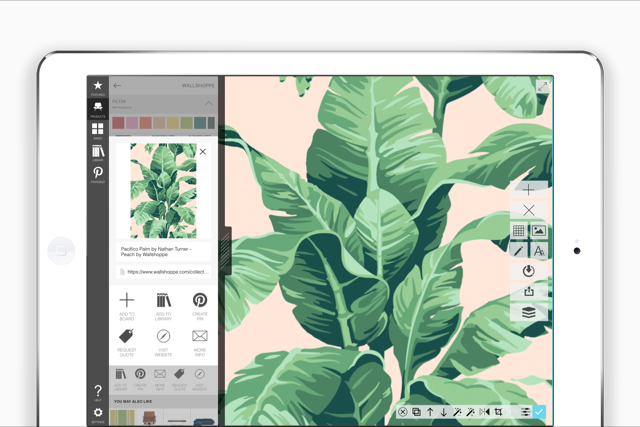Delete item with circled X in bottom toolbar
The height and width of the screenshot is (427, 640).
[x=402, y=412]
